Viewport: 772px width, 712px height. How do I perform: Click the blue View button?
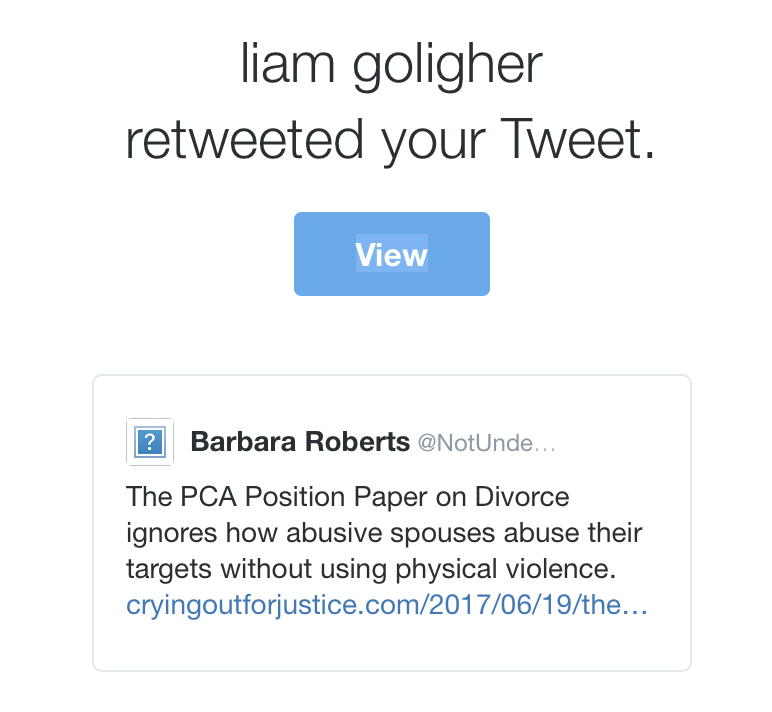391,254
